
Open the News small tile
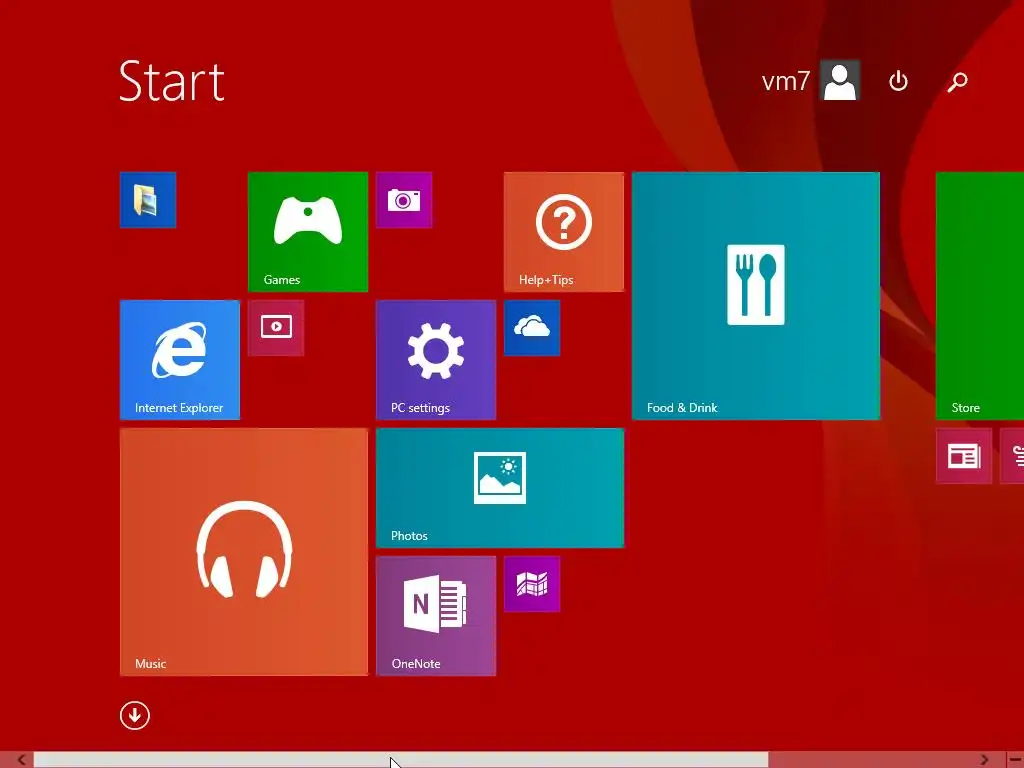pyautogui.click(x=964, y=456)
